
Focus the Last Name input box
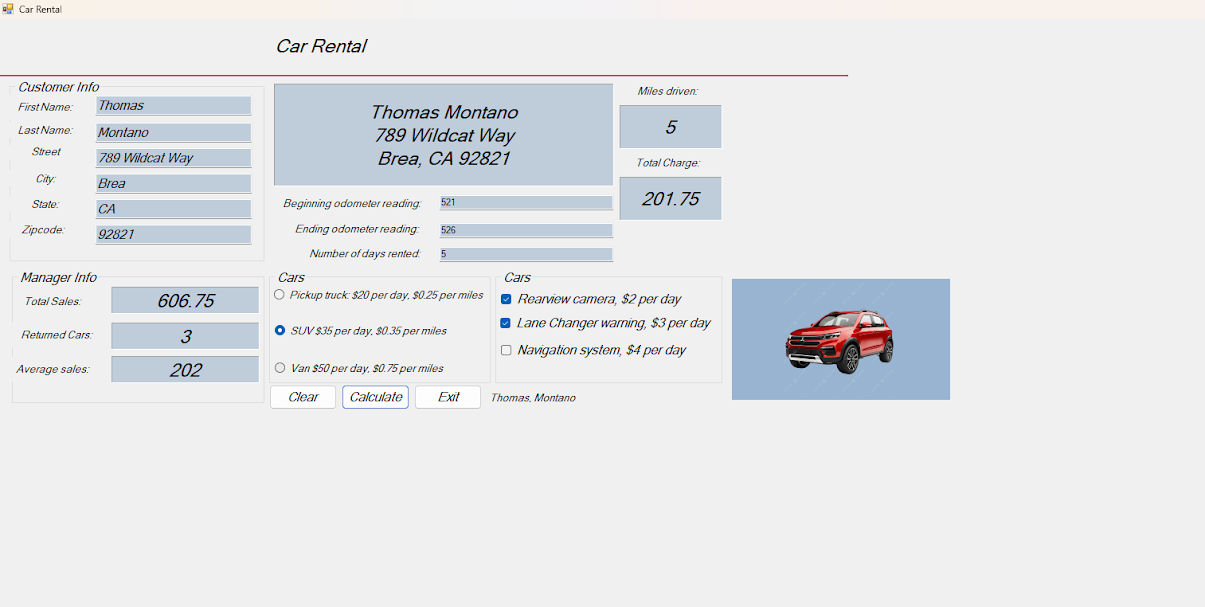(173, 132)
